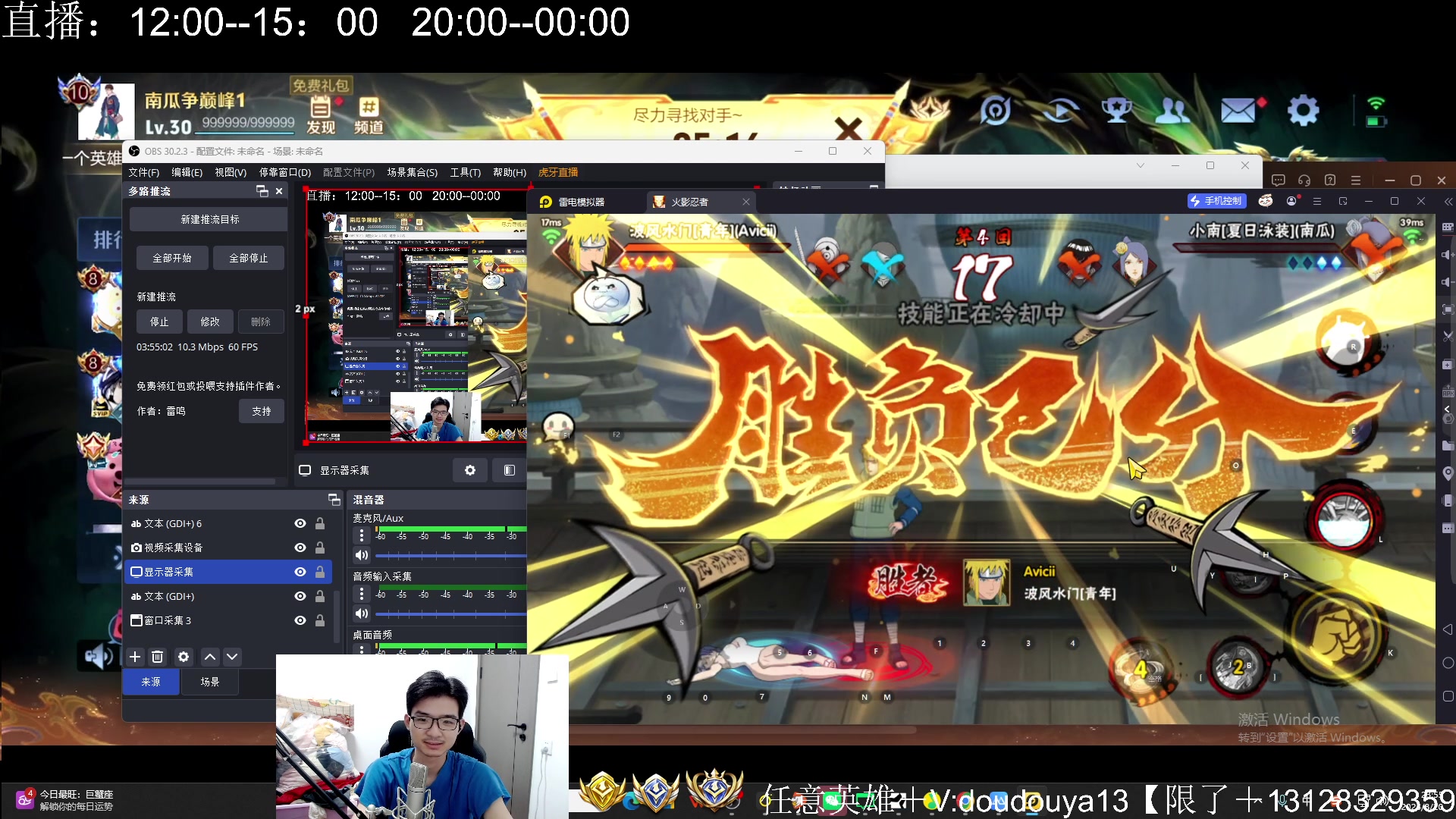Screen dimensions: 1456x819
Task: Open the 编辑(E) menu
Action: click(187, 172)
